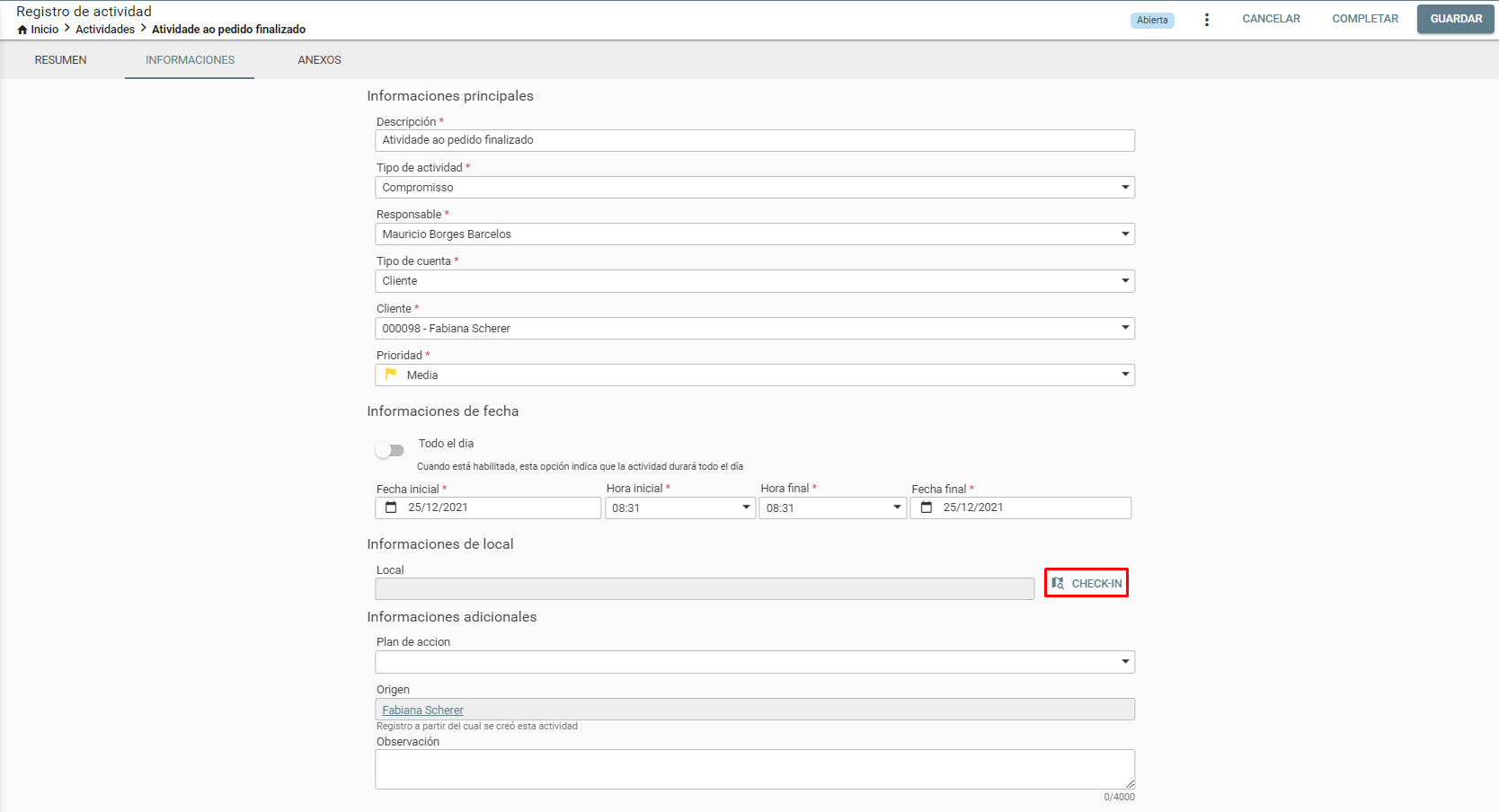Screen dimensions: 1499x812
Task: Open the Fabiana Scherer origin link
Action: (422, 710)
